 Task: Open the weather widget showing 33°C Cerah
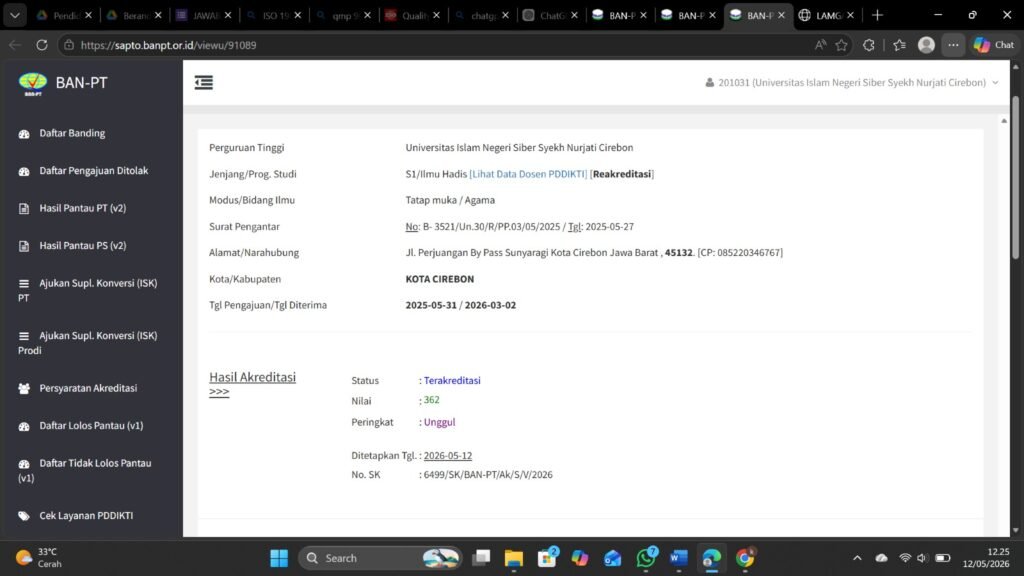pyautogui.click(x=39, y=558)
